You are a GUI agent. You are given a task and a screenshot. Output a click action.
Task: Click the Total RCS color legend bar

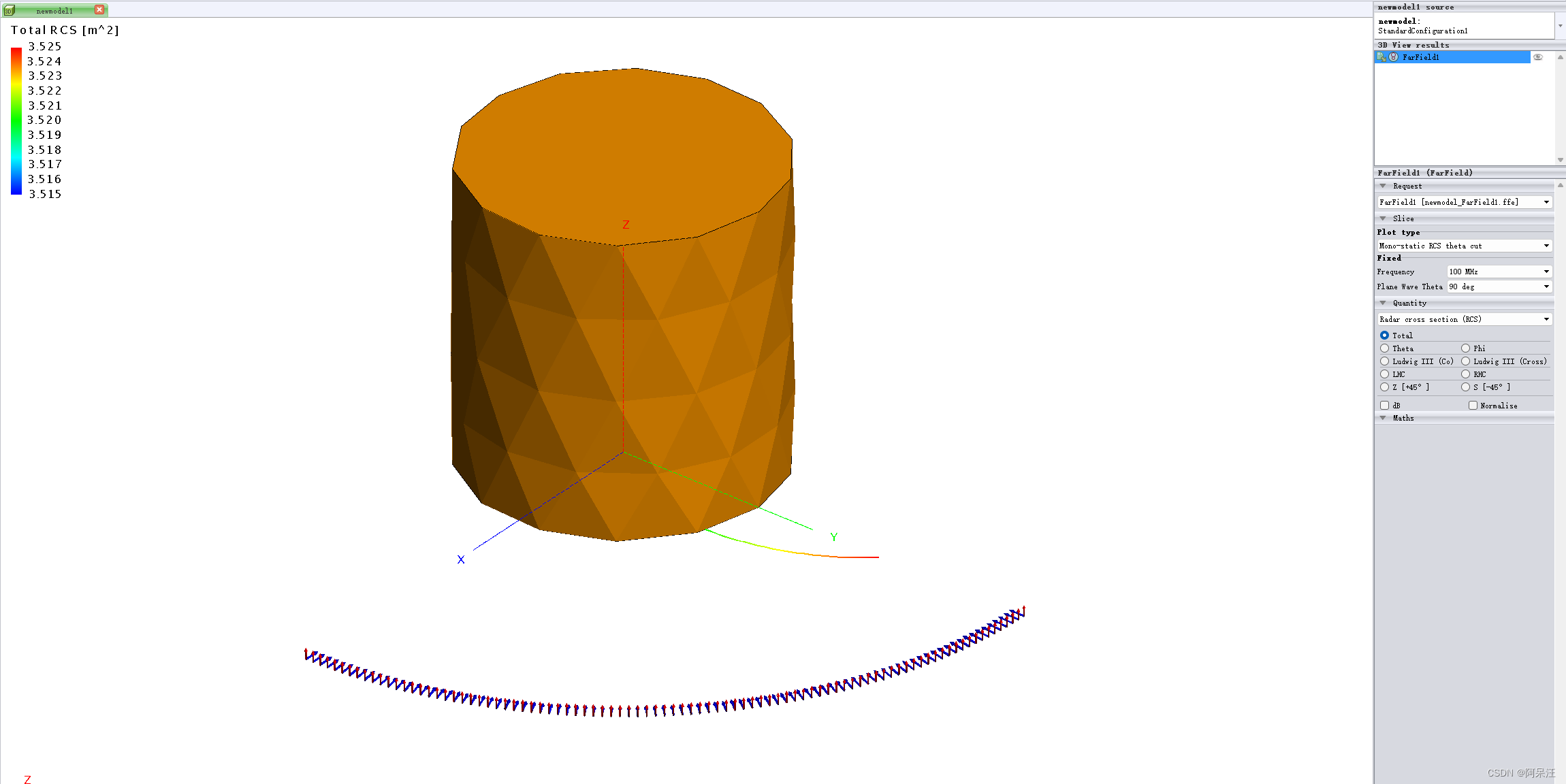coord(16,120)
